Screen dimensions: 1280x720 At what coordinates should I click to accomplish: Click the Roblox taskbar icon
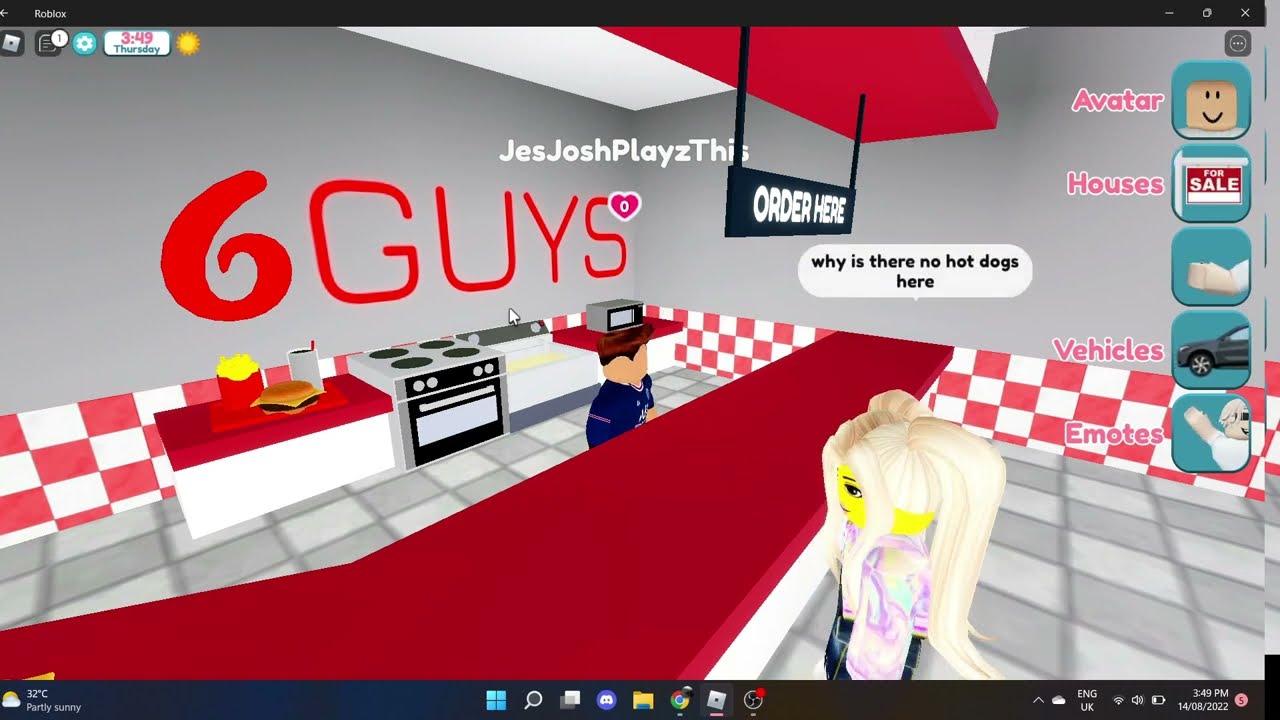pos(717,700)
